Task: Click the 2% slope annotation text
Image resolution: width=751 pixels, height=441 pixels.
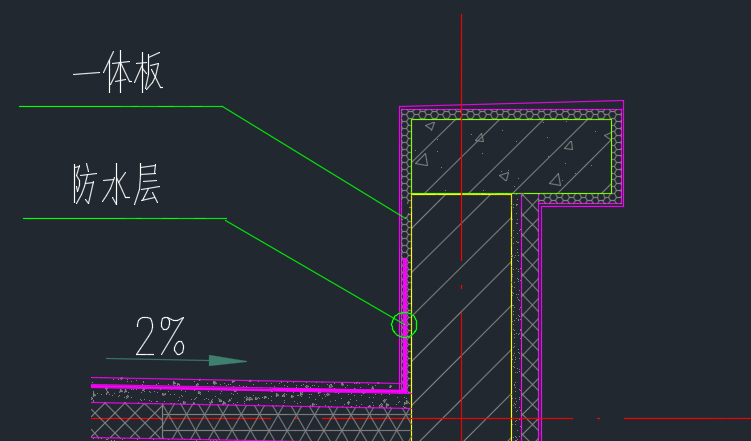Action: 160,336
